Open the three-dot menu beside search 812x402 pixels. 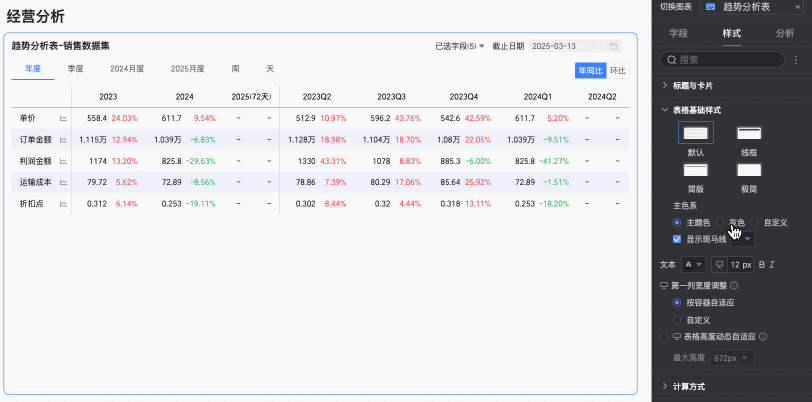[x=795, y=60]
